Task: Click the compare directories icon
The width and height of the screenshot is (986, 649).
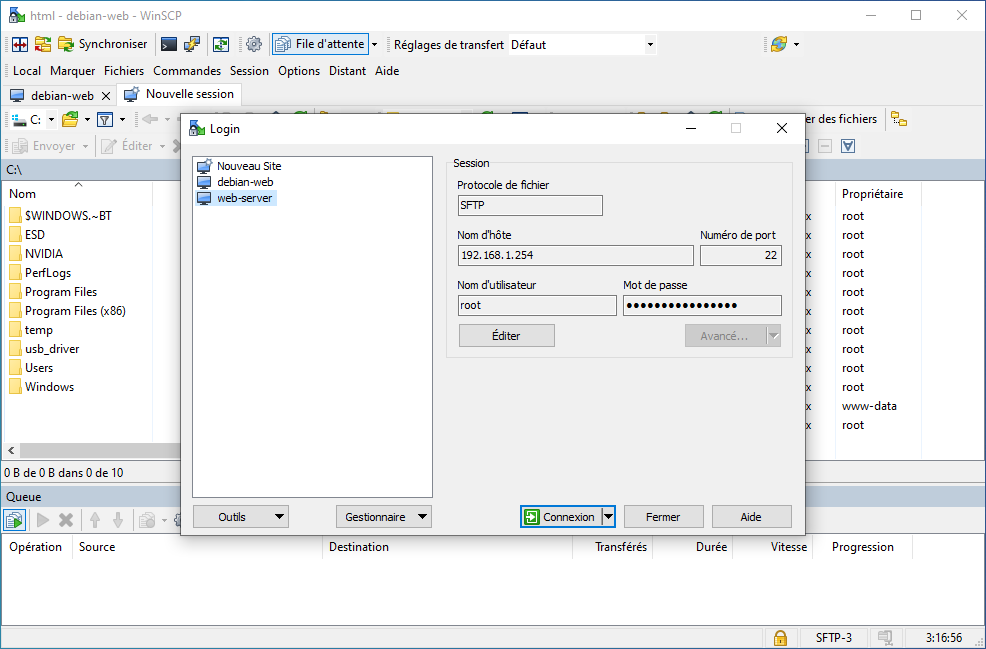Action: [20, 44]
